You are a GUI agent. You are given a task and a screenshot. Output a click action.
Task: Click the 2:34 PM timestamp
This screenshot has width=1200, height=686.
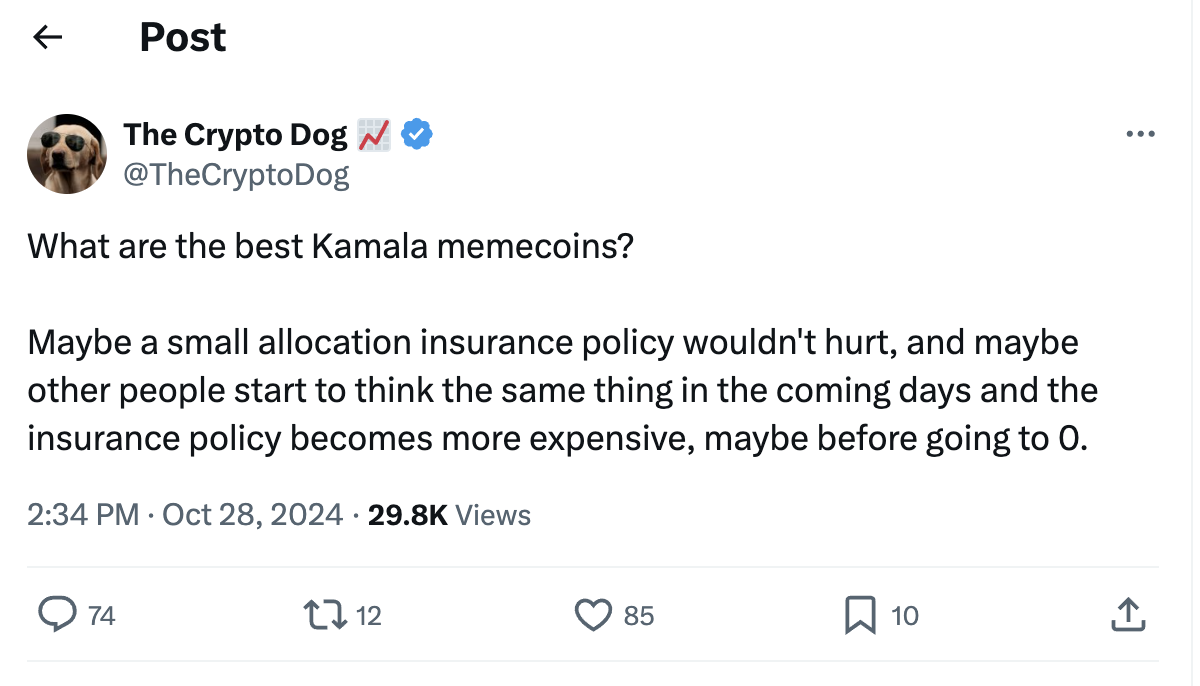(x=83, y=515)
